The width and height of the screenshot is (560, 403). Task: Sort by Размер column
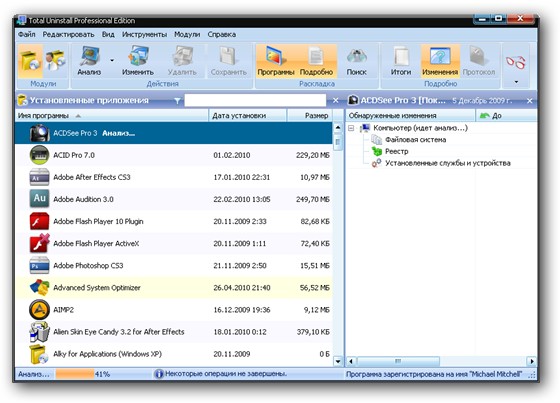(310, 115)
